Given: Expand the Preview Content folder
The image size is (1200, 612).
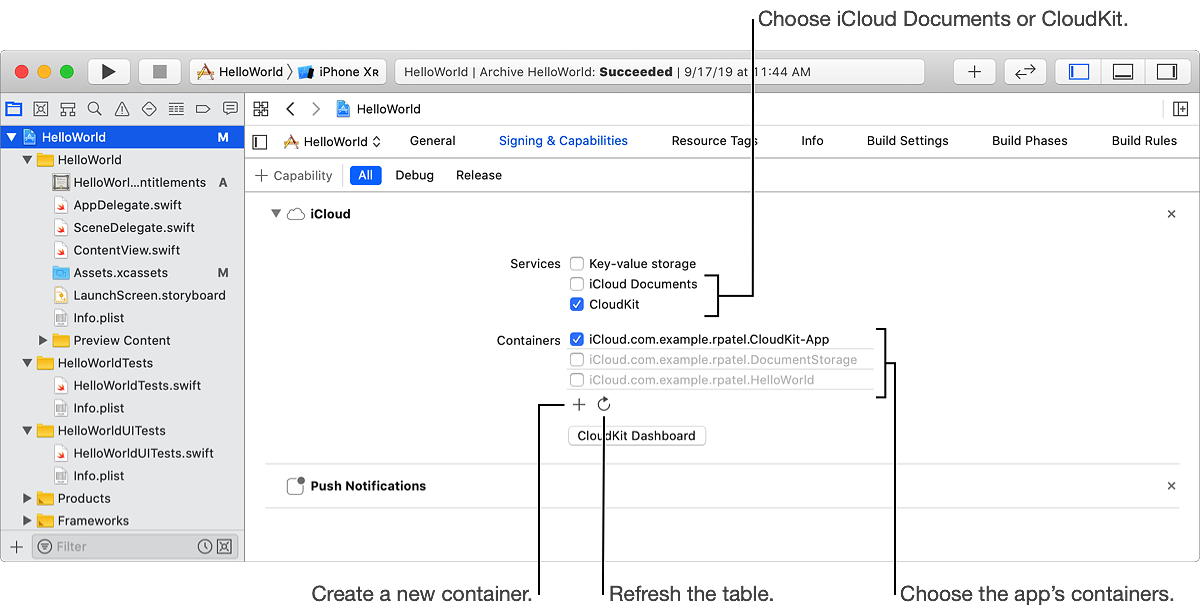Looking at the screenshot, I should (x=43, y=340).
